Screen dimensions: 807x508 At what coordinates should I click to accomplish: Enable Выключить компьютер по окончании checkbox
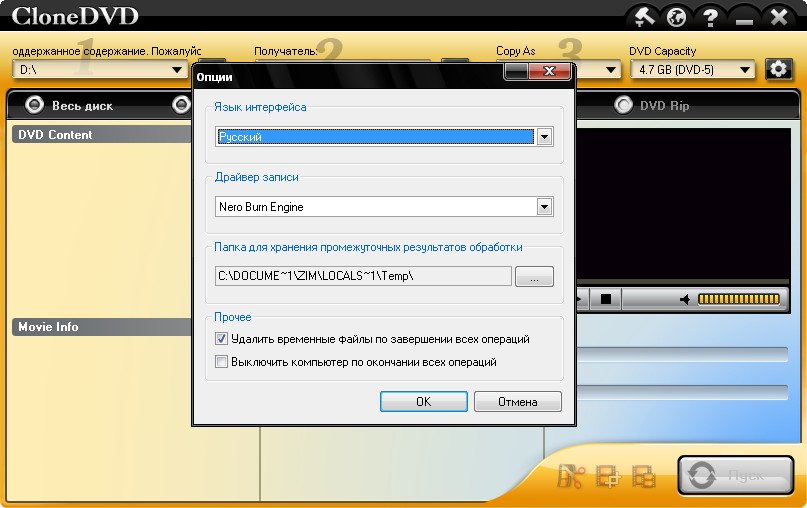(x=221, y=361)
